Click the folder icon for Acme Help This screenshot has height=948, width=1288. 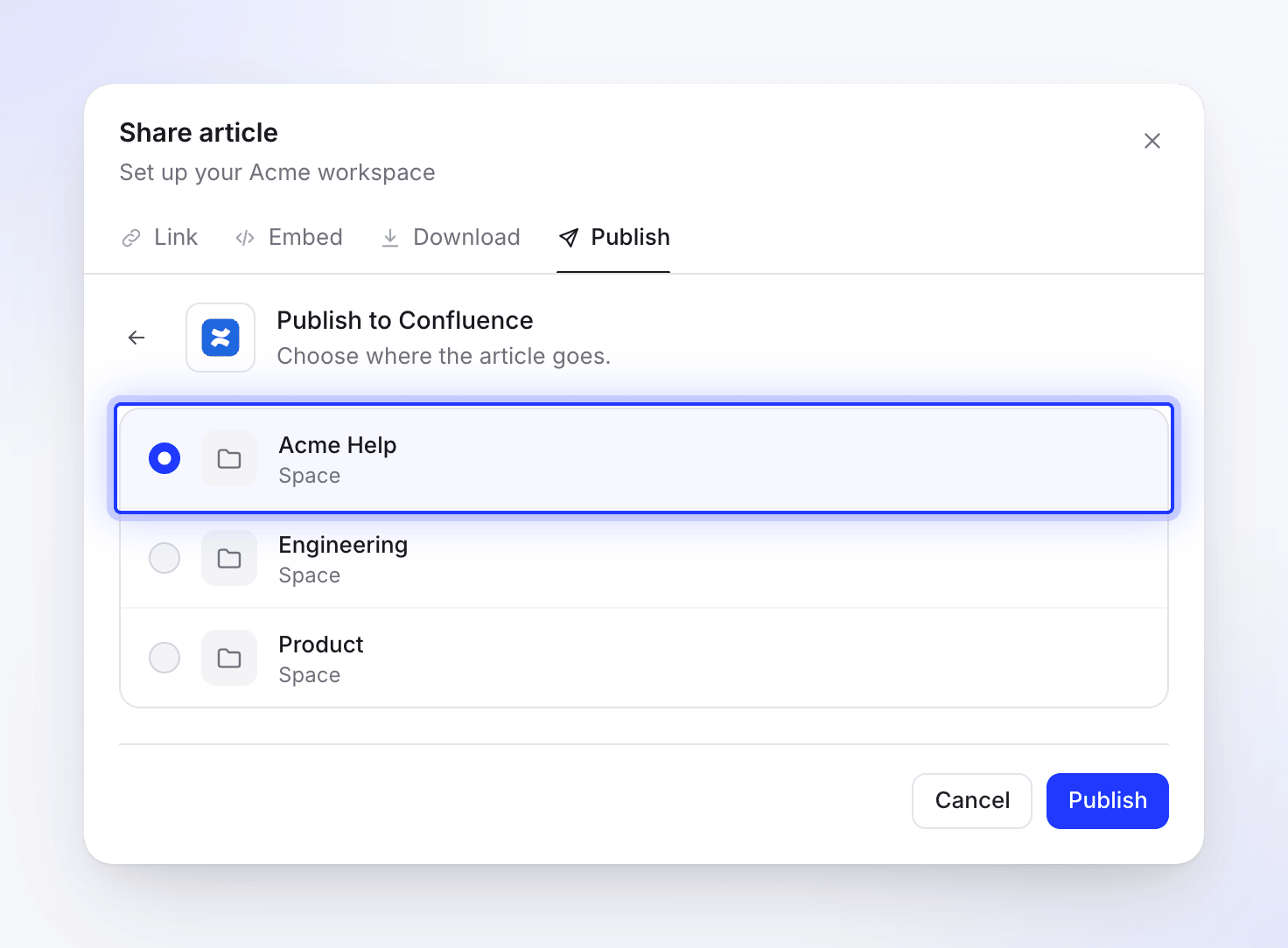(229, 458)
